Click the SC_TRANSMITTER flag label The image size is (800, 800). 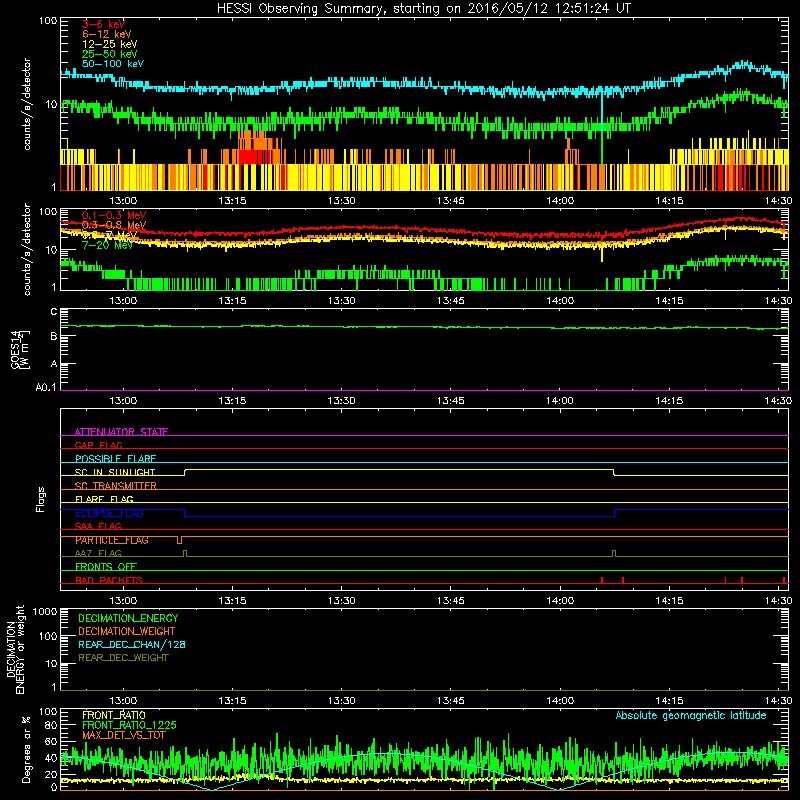point(115,486)
